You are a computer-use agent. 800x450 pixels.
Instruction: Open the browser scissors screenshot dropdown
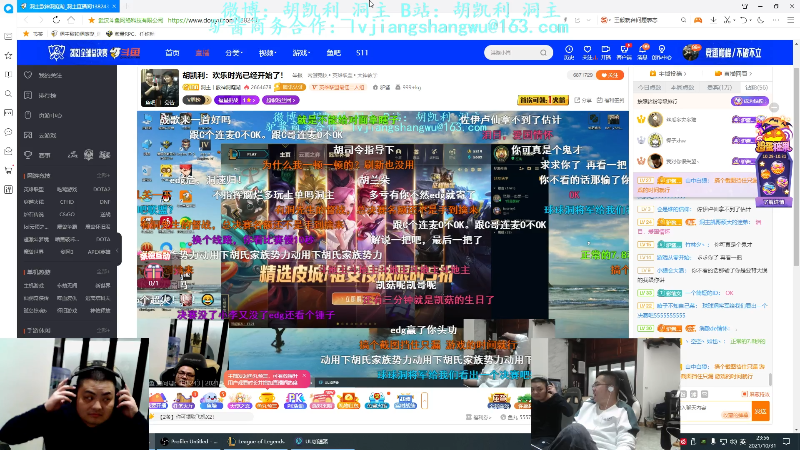(729, 20)
